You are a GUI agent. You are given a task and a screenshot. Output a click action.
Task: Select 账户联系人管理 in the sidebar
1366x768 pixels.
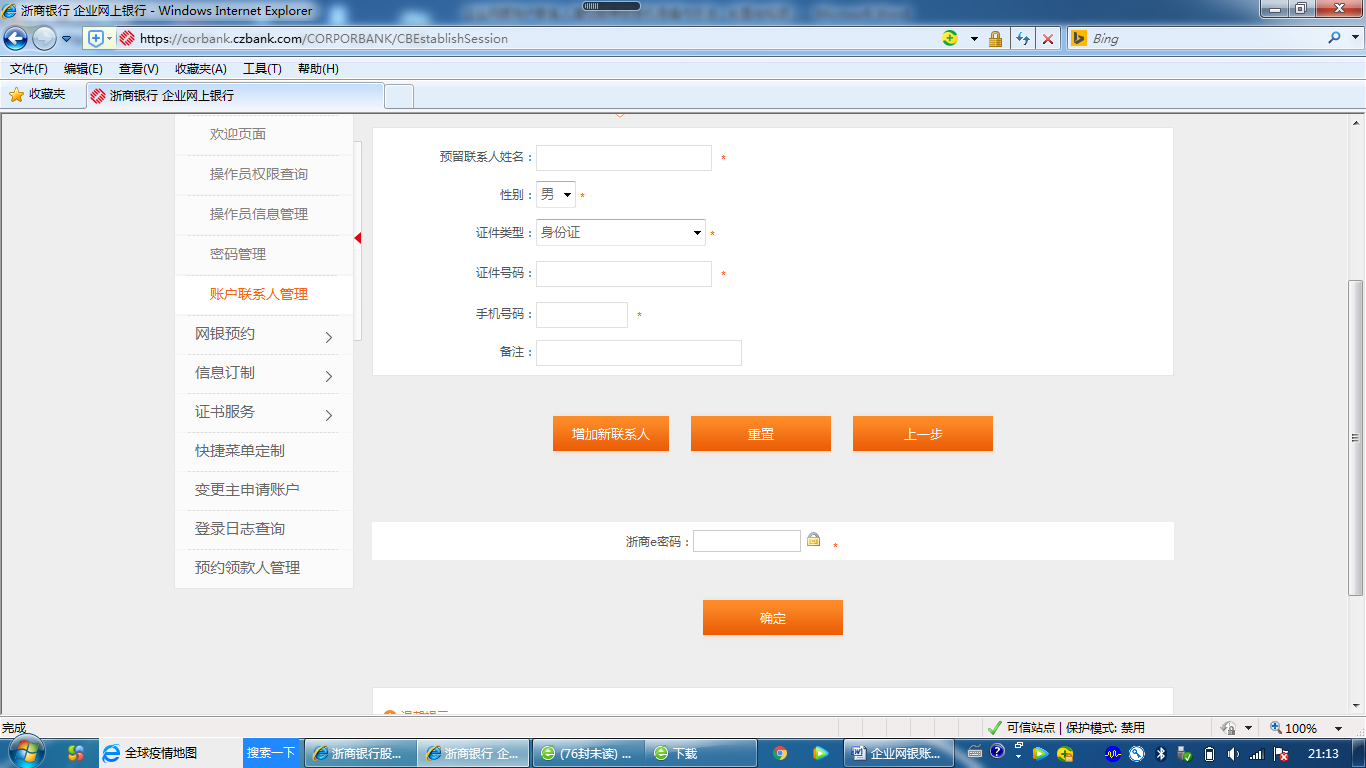(259, 294)
